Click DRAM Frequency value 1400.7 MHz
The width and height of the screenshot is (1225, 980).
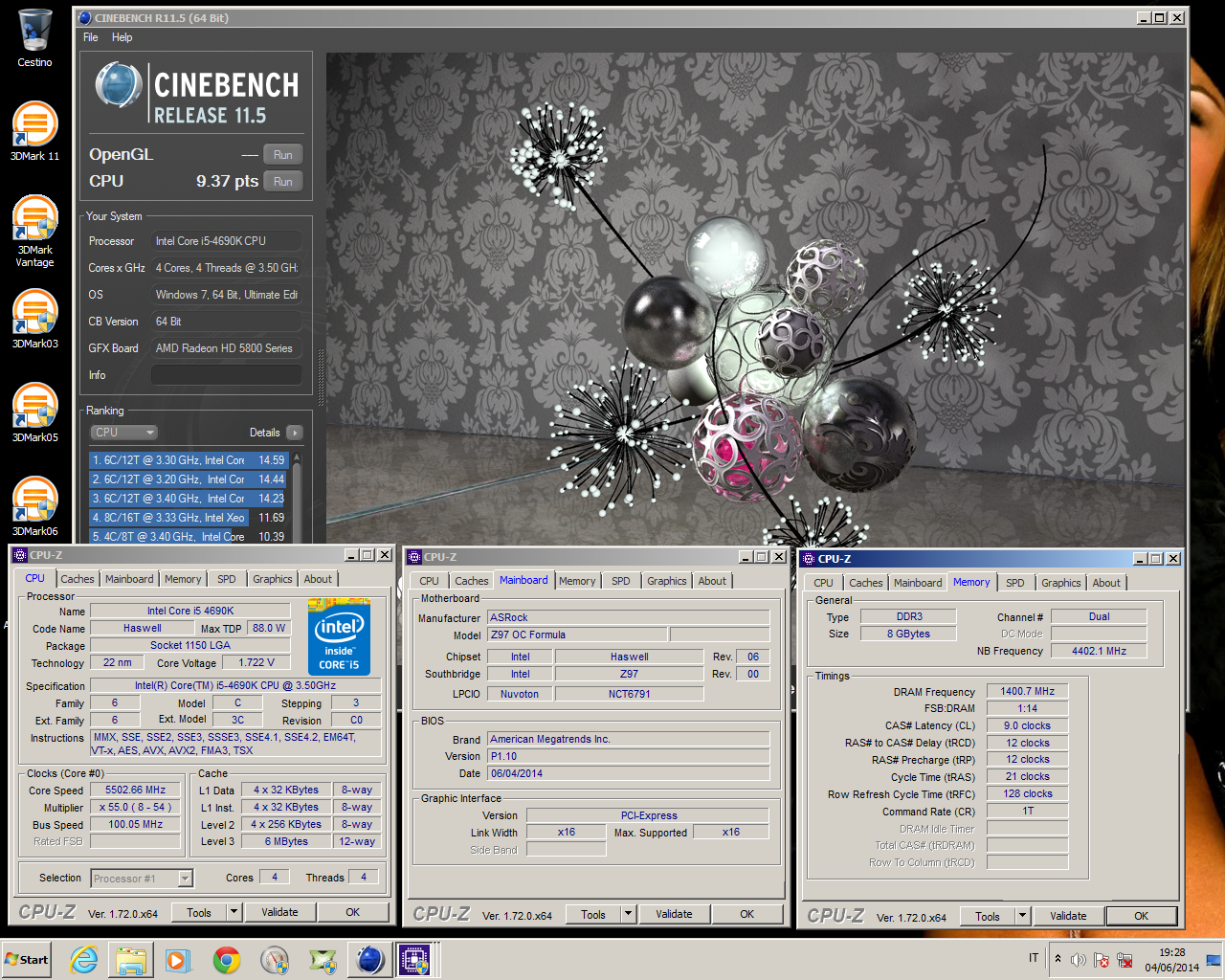[x=1027, y=691]
